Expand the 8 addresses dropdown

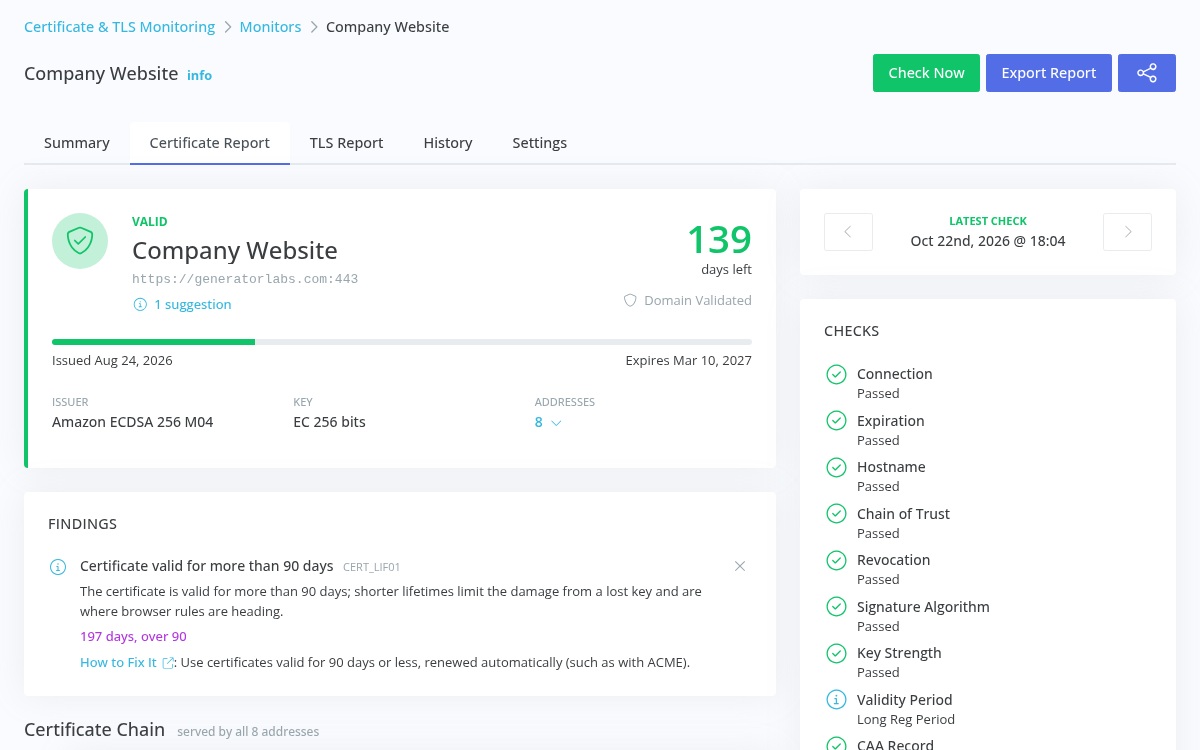548,422
